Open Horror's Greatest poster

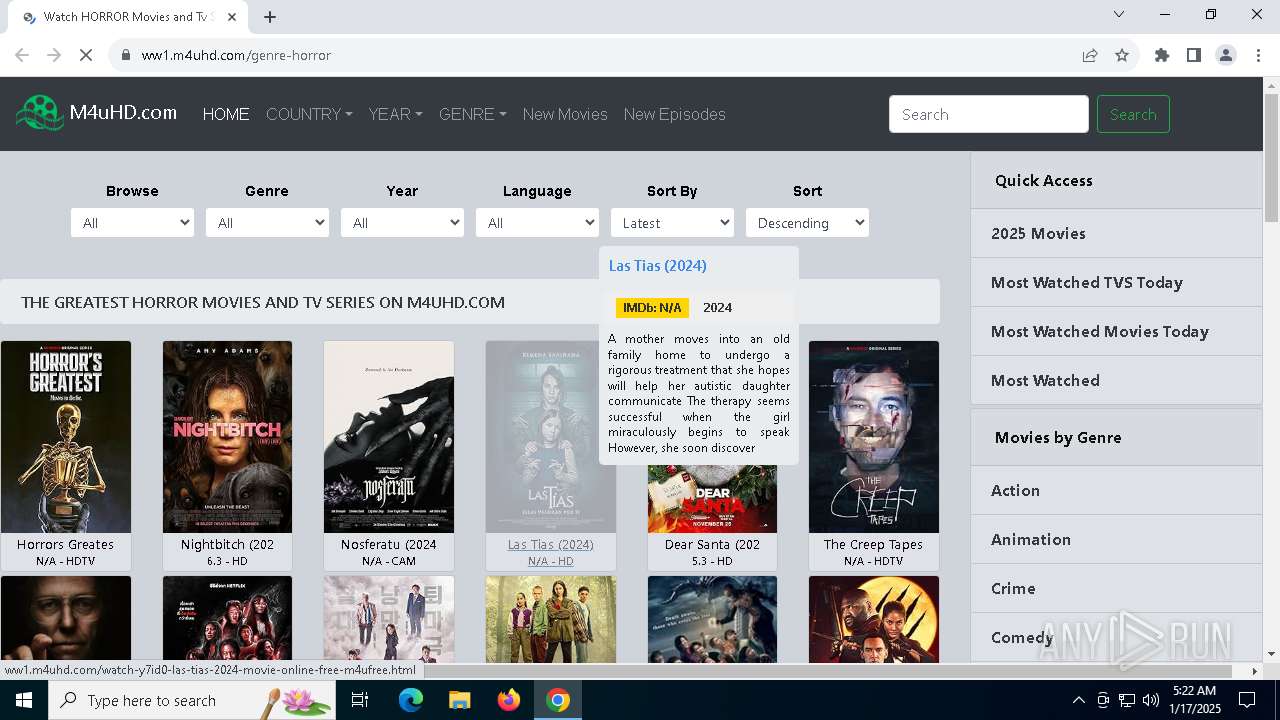(66, 437)
